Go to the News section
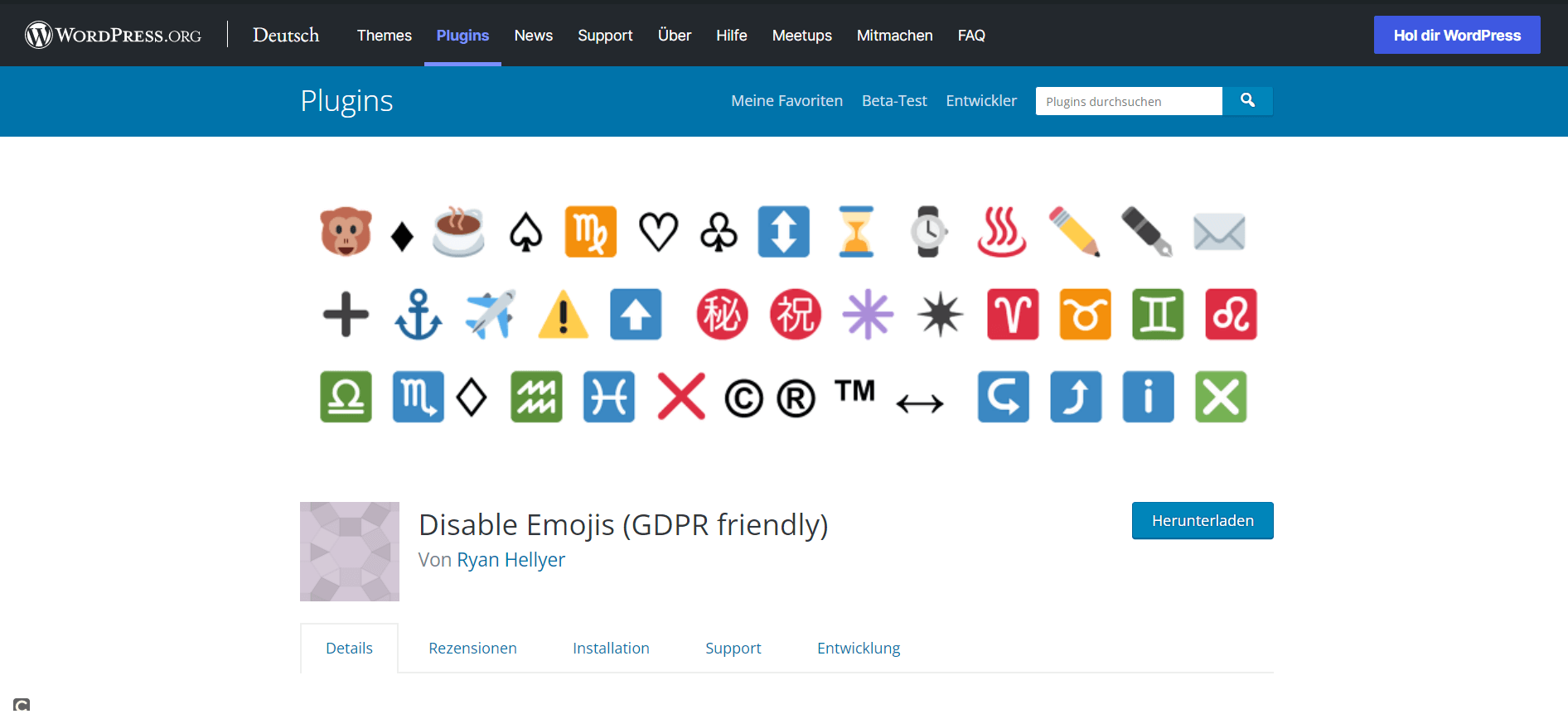The height and width of the screenshot is (714, 1568). pyautogui.click(x=533, y=36)
